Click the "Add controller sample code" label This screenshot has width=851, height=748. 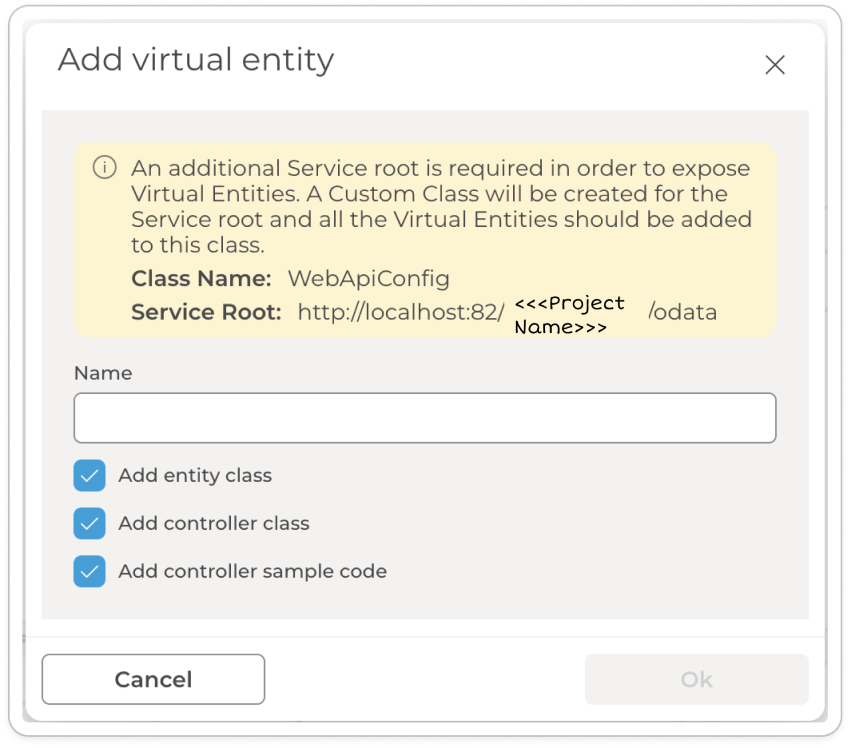pos(252,572)
